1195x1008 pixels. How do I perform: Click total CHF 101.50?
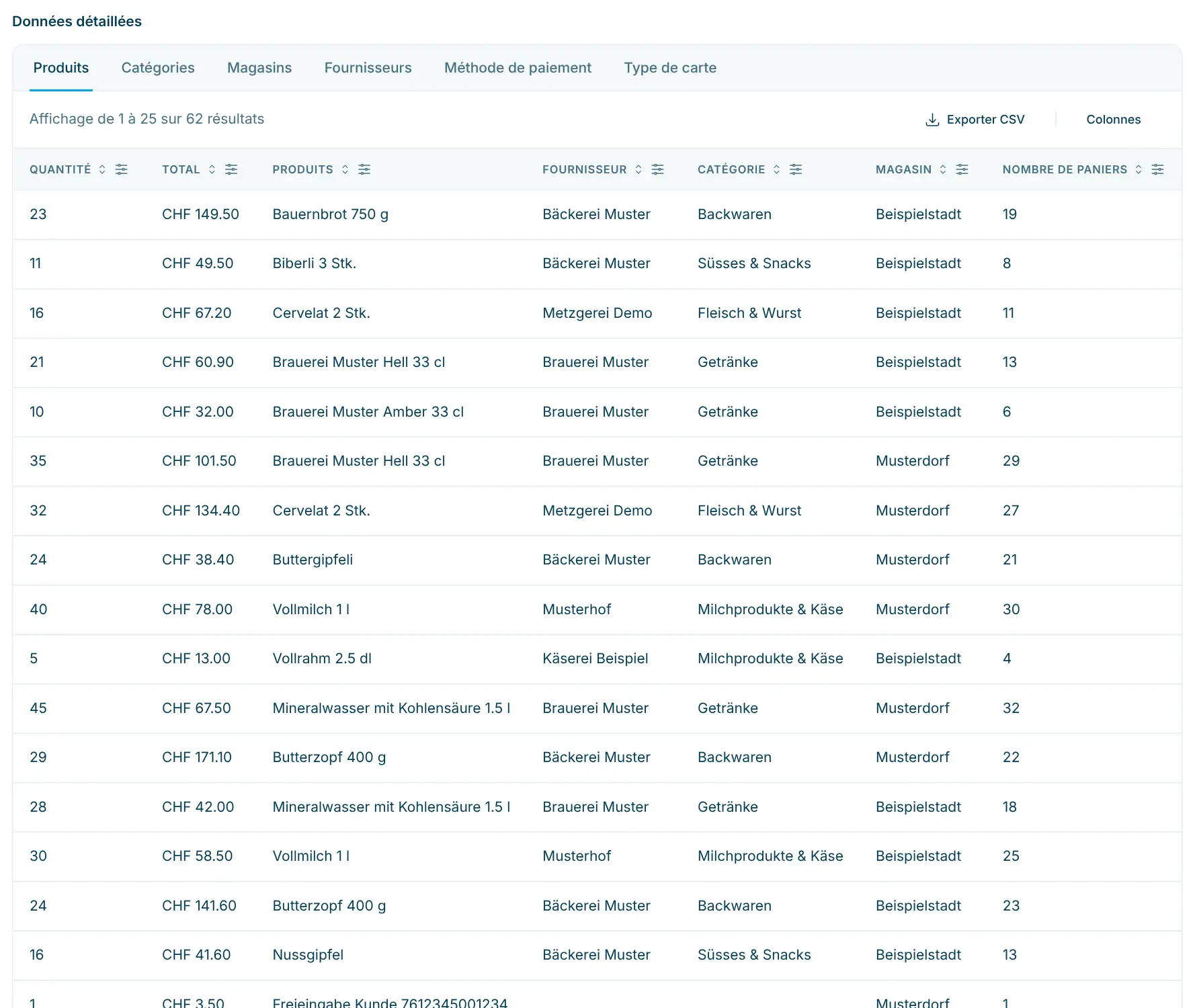[x=199, y=461]
